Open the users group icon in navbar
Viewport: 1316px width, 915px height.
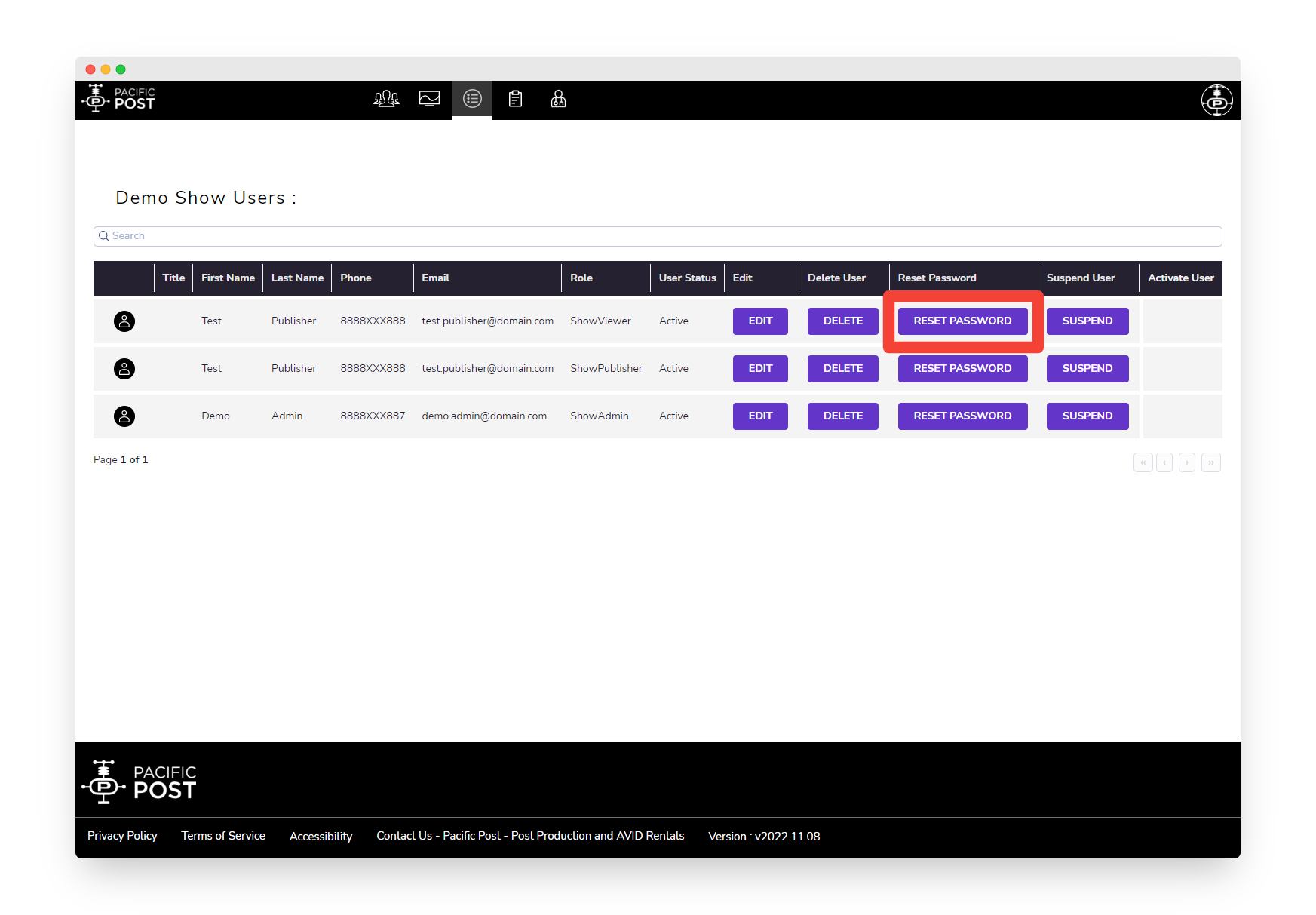386,99
